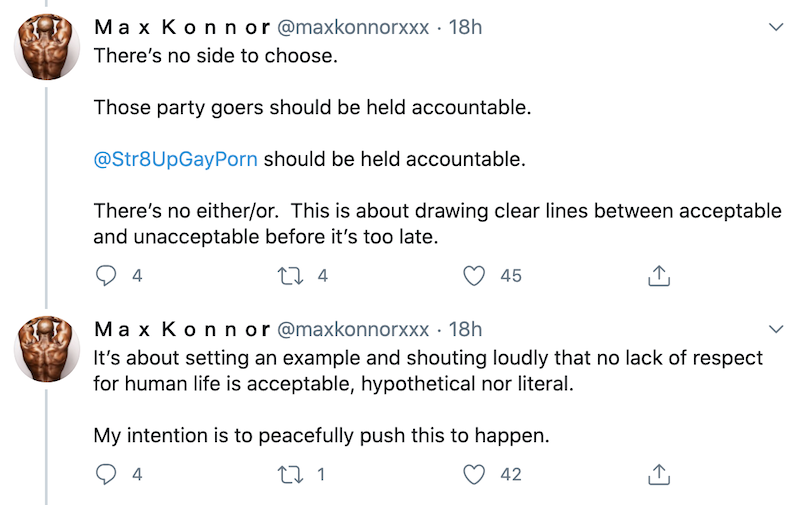Reply to the first tweet
The height and width of the screenshot is (505, 800).
tap(106, 276)
